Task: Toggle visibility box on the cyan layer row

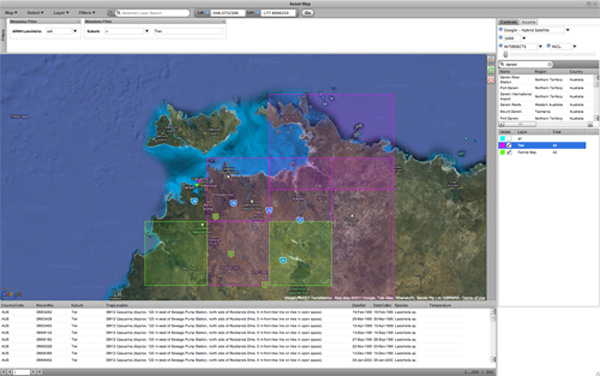Action: (510, 138)
